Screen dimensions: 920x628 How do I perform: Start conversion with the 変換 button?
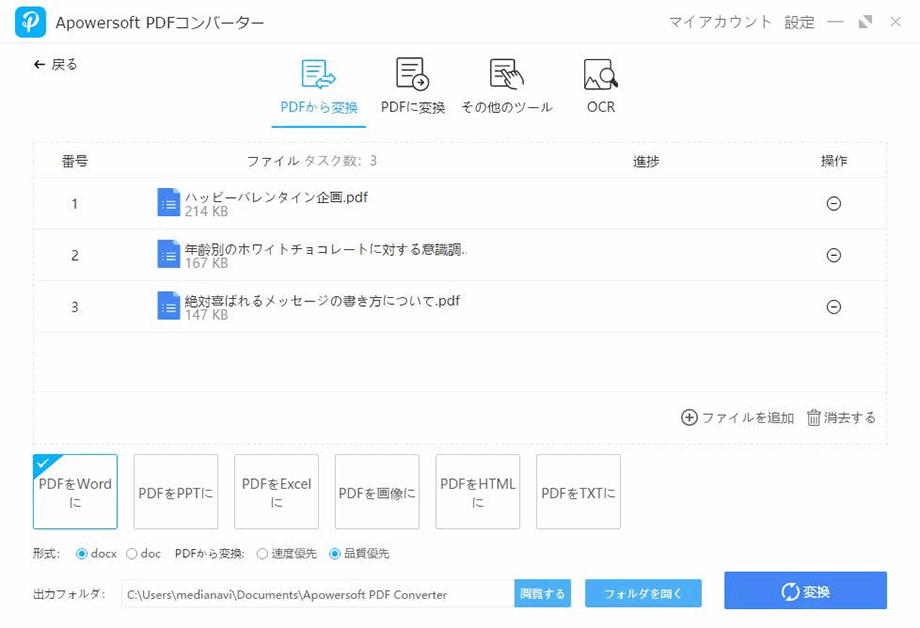[x=805, y=590]
